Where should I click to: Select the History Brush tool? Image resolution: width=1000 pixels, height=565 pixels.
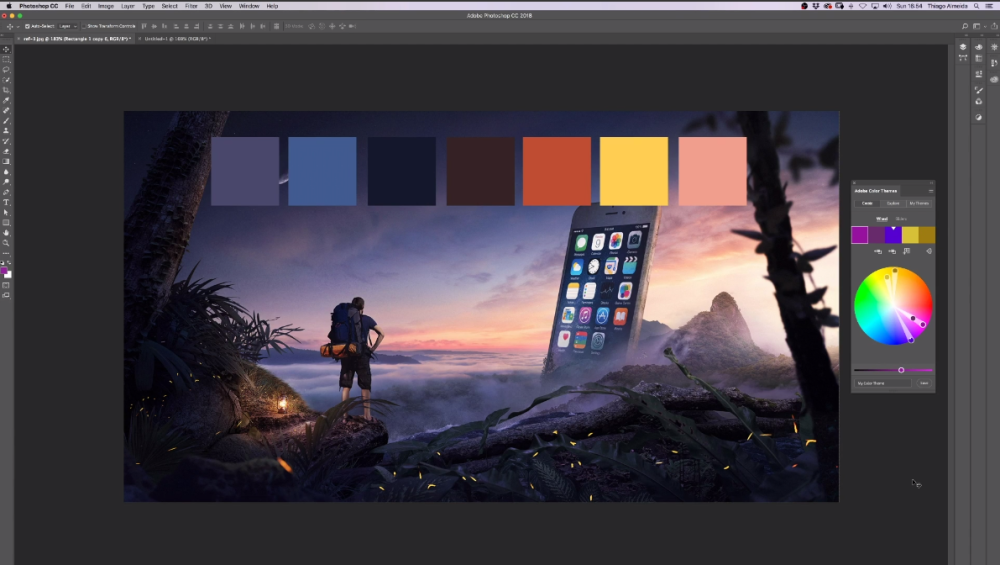[6, 141]
